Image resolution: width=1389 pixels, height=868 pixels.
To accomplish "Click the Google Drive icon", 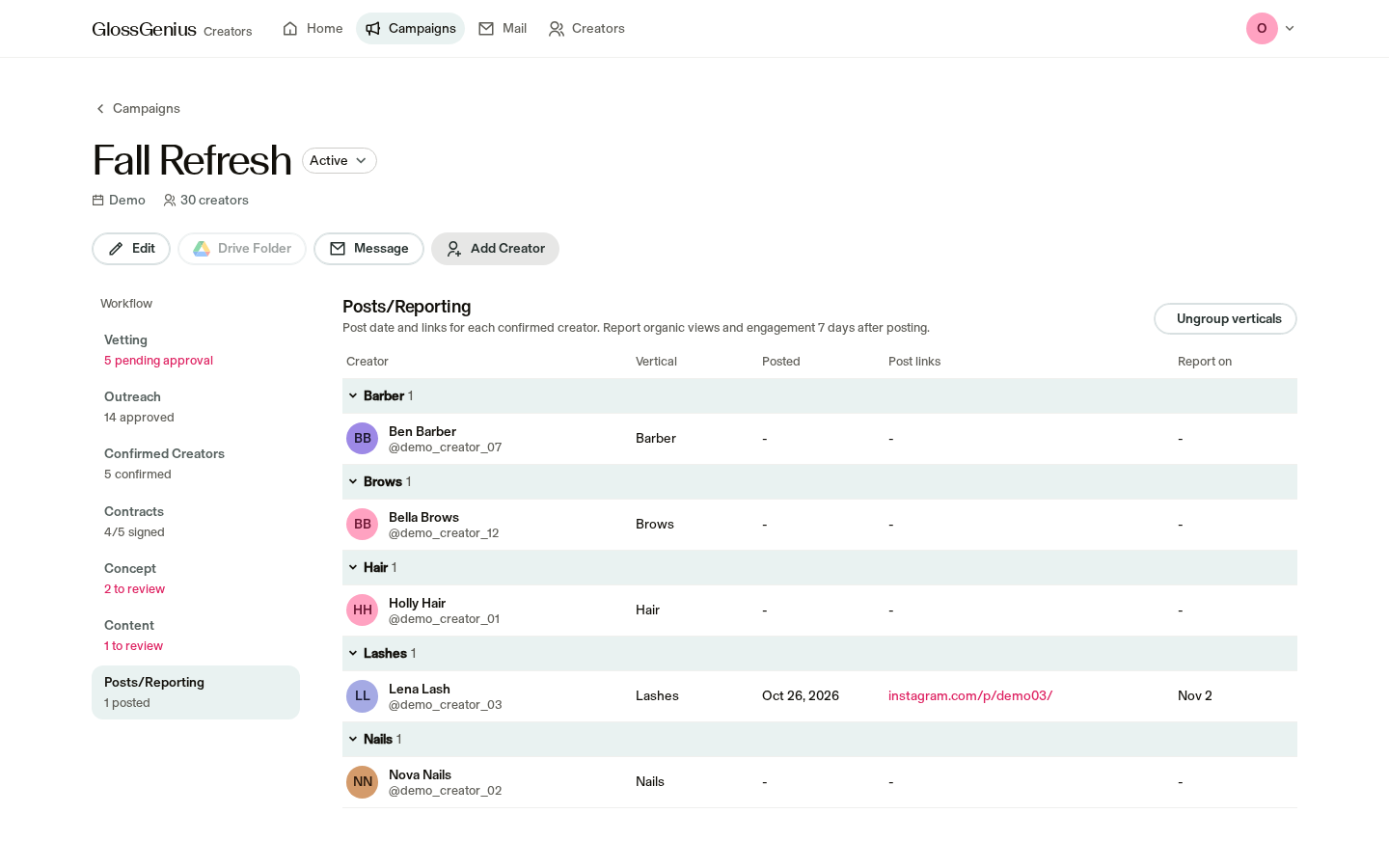I will 202,249.
